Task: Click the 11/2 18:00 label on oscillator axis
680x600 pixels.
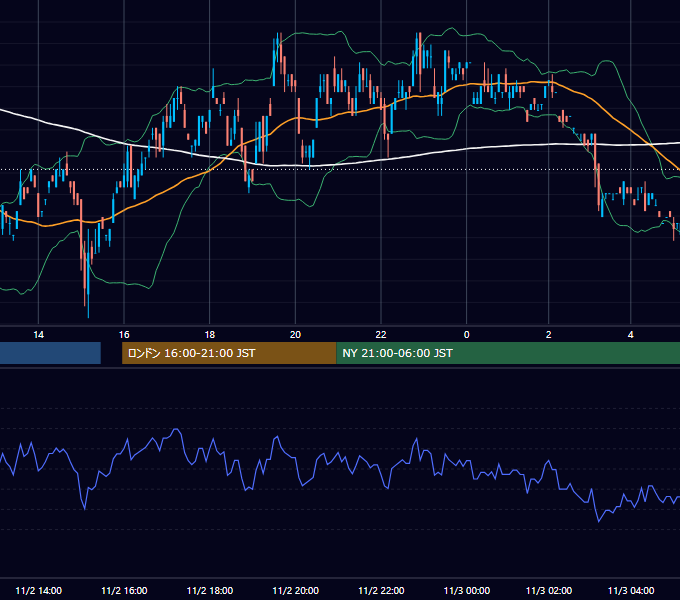Action: [209, 591]
